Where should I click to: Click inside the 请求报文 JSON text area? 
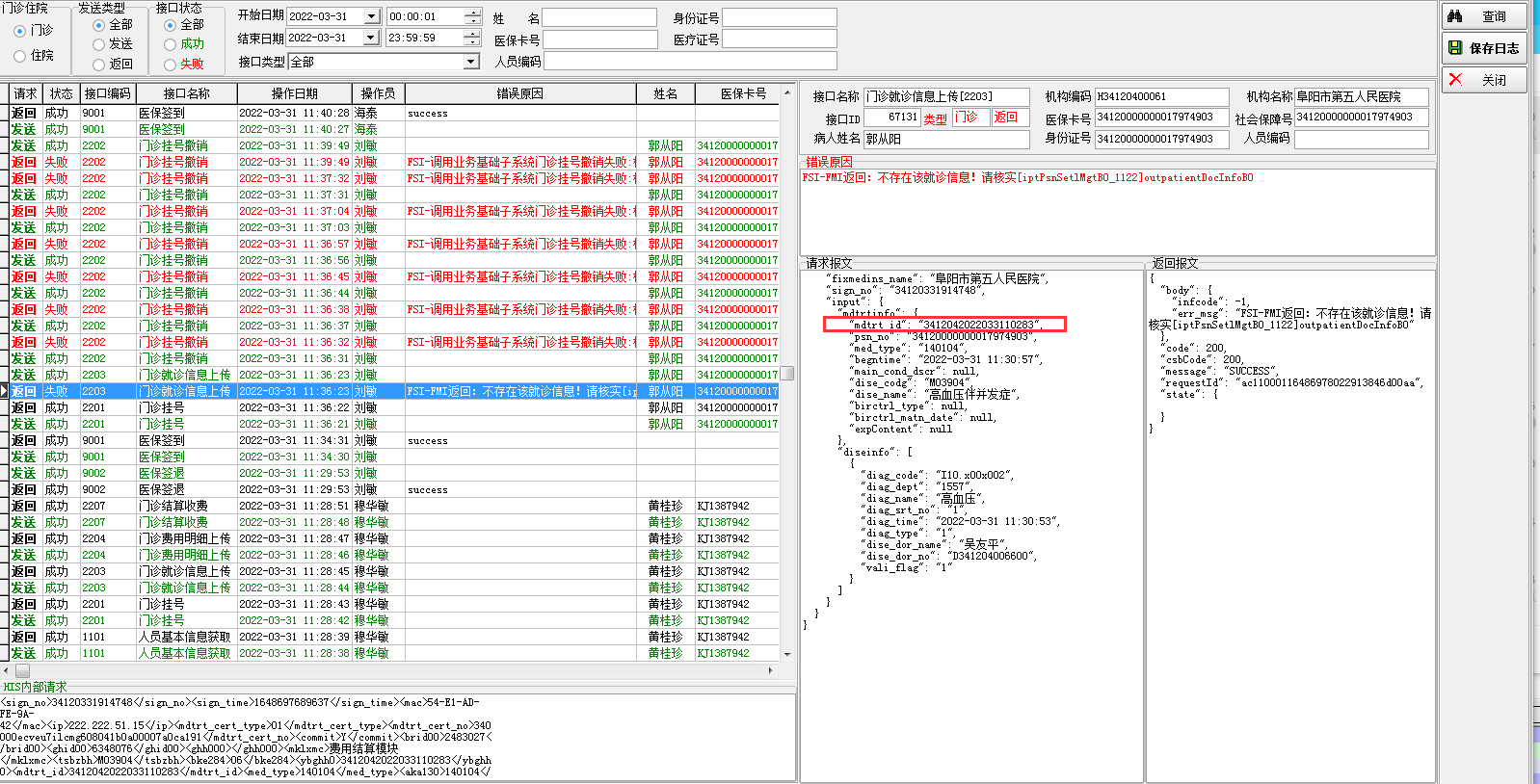tap(971, 525)
